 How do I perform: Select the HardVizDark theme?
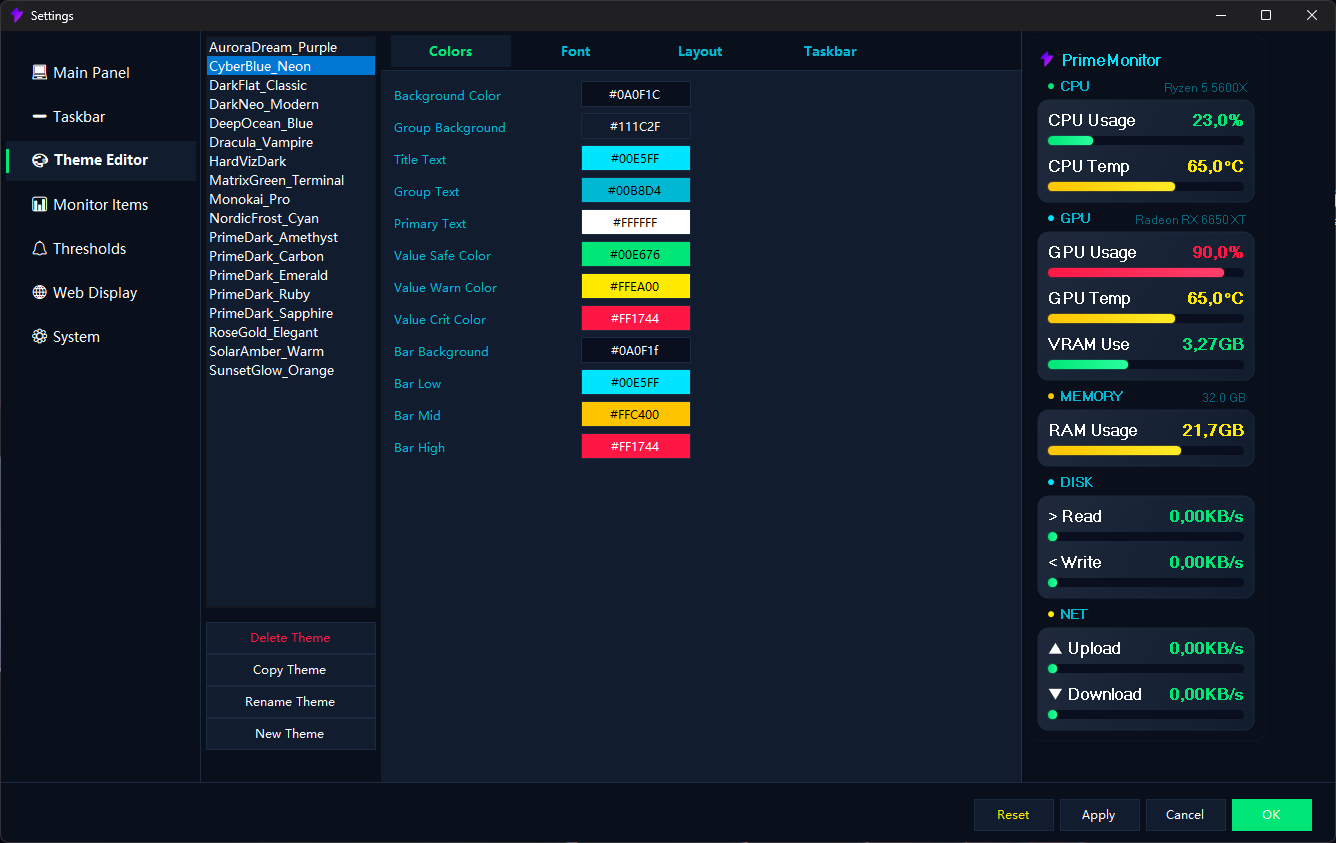[290, 161]
